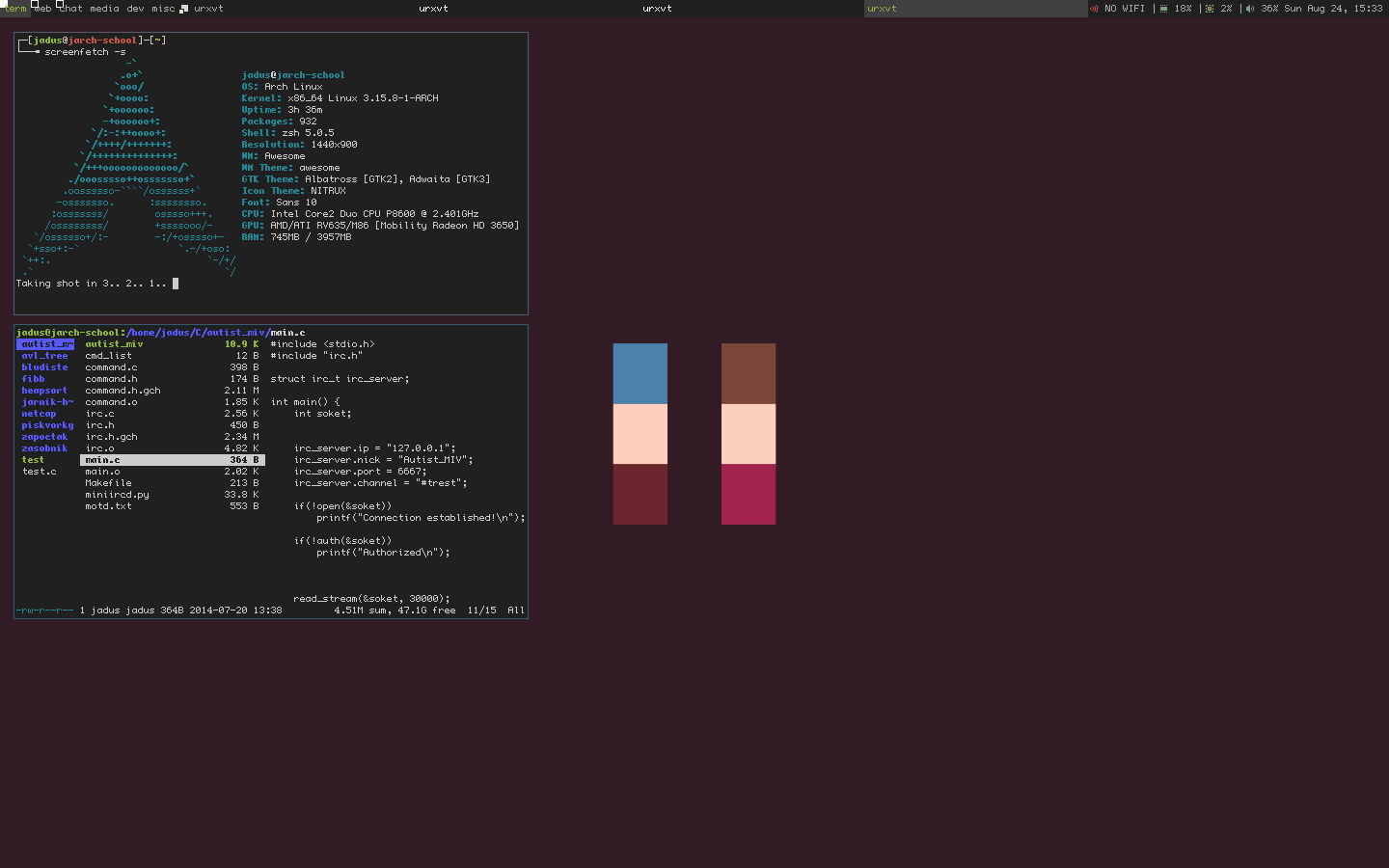
Task: Select the autist_miv directory in ranger's left column
Action: (x=45, y=344)
